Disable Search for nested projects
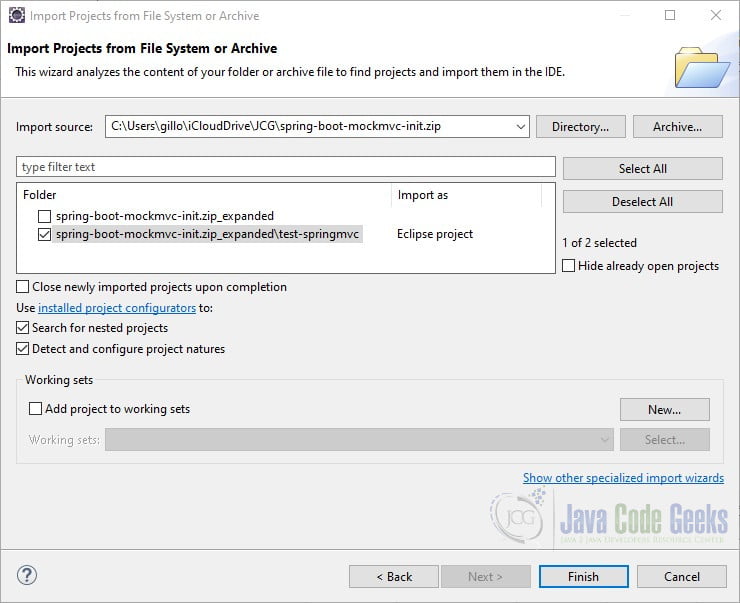 point(22,327)
